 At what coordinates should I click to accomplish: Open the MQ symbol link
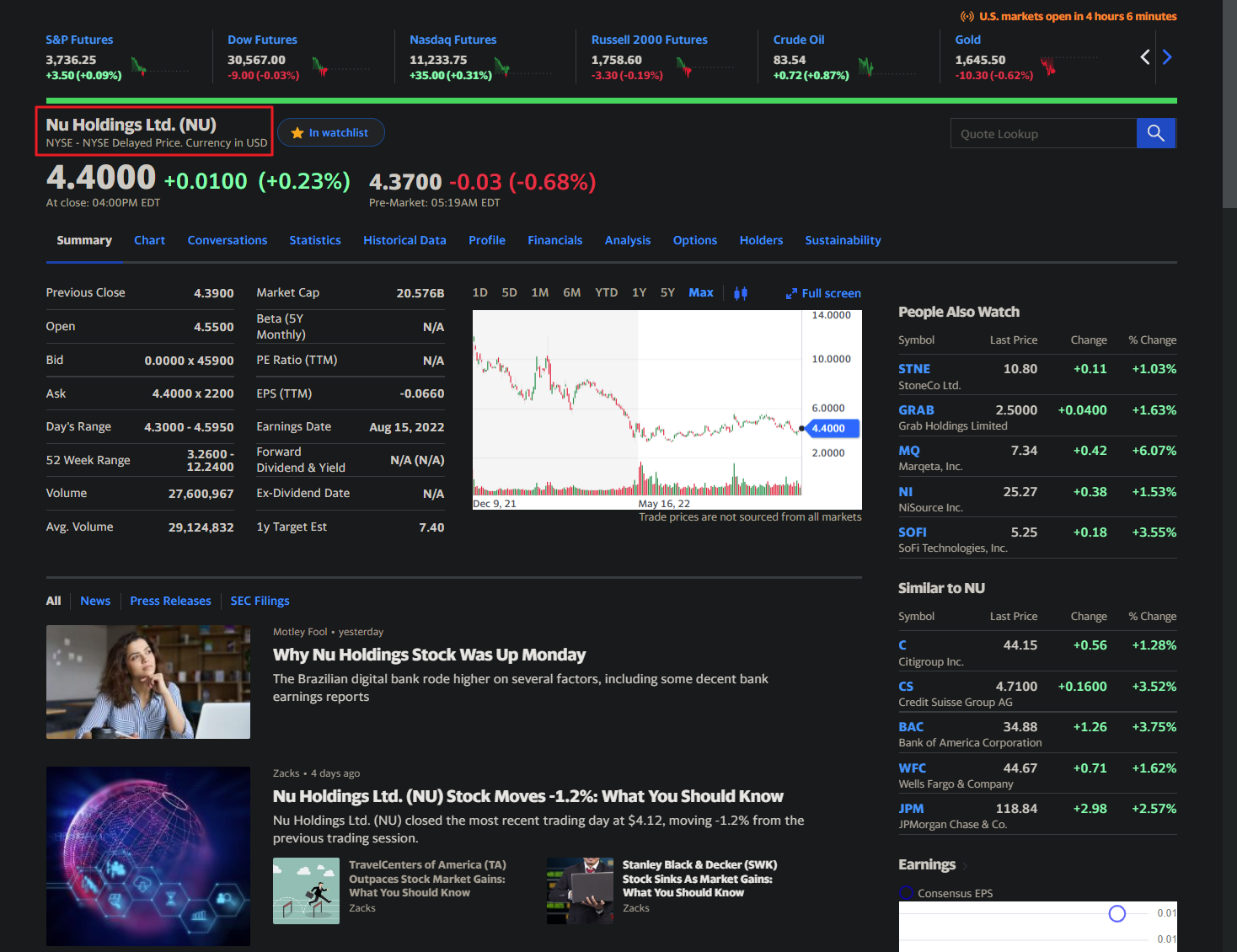click(909, 451)
